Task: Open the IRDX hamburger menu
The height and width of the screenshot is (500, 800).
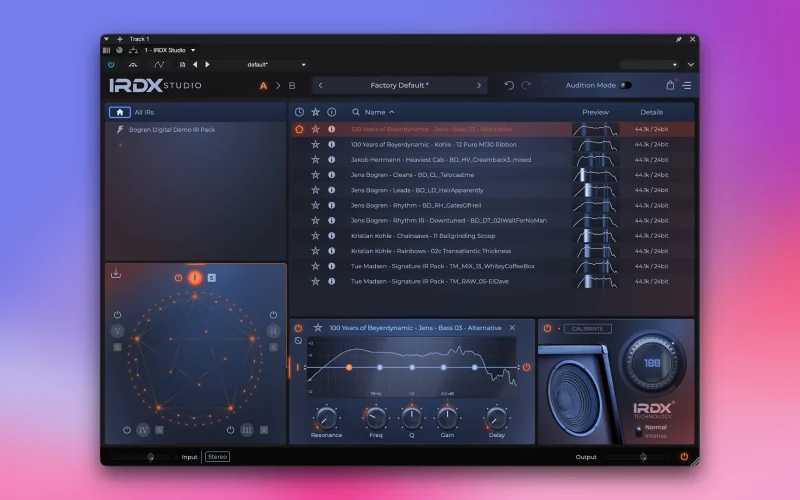Action: [x=687, y=86]
